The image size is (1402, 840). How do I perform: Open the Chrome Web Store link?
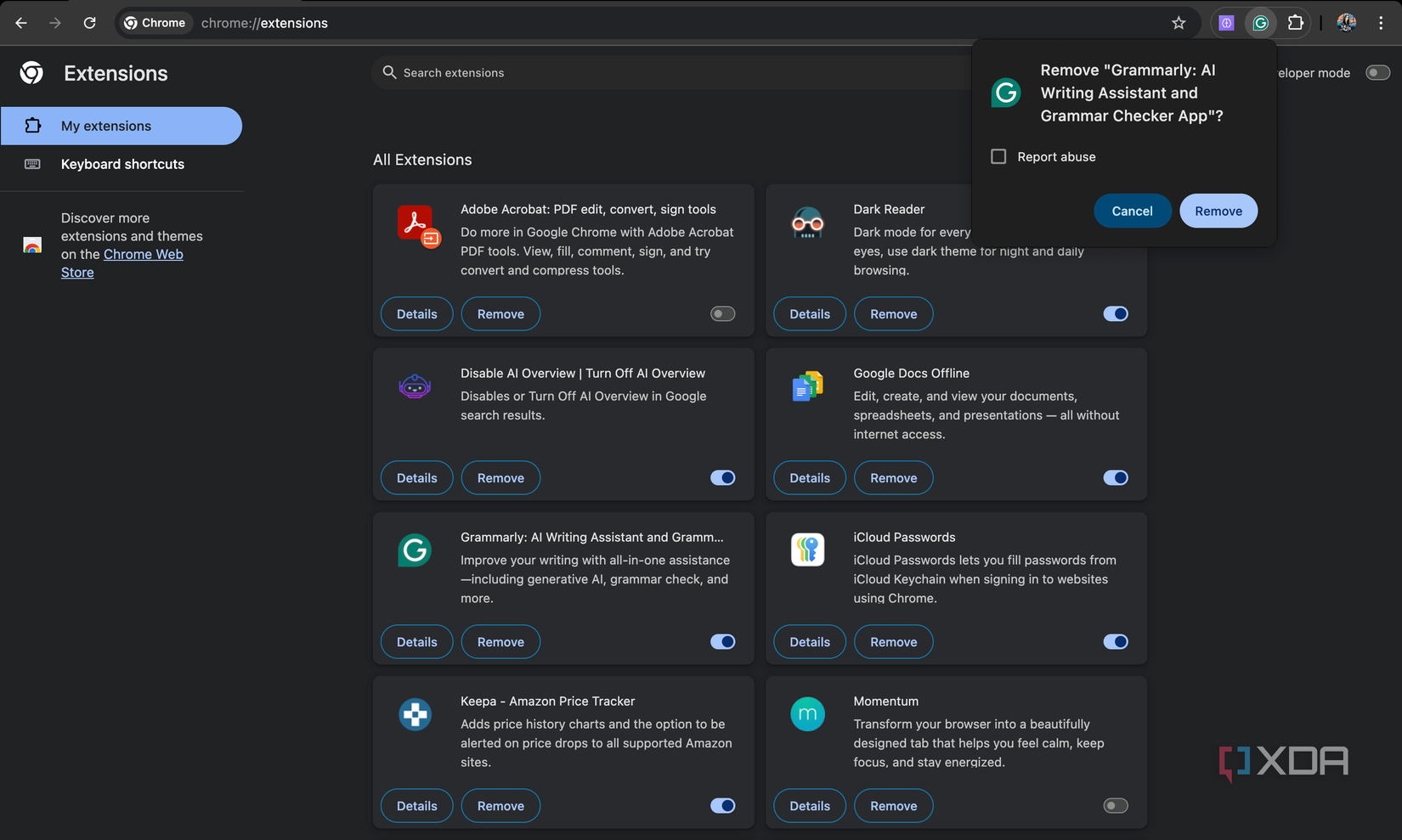click(122, 263)
